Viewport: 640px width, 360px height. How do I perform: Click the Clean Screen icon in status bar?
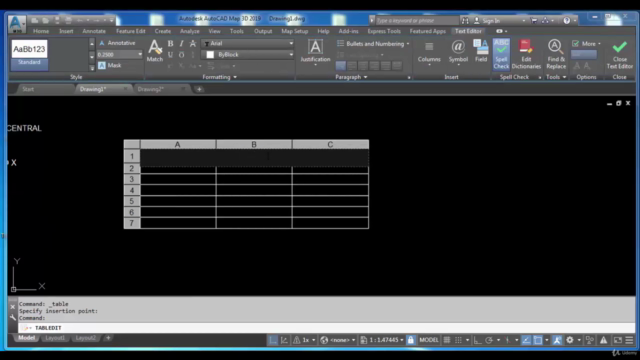(x=618, y=340)
